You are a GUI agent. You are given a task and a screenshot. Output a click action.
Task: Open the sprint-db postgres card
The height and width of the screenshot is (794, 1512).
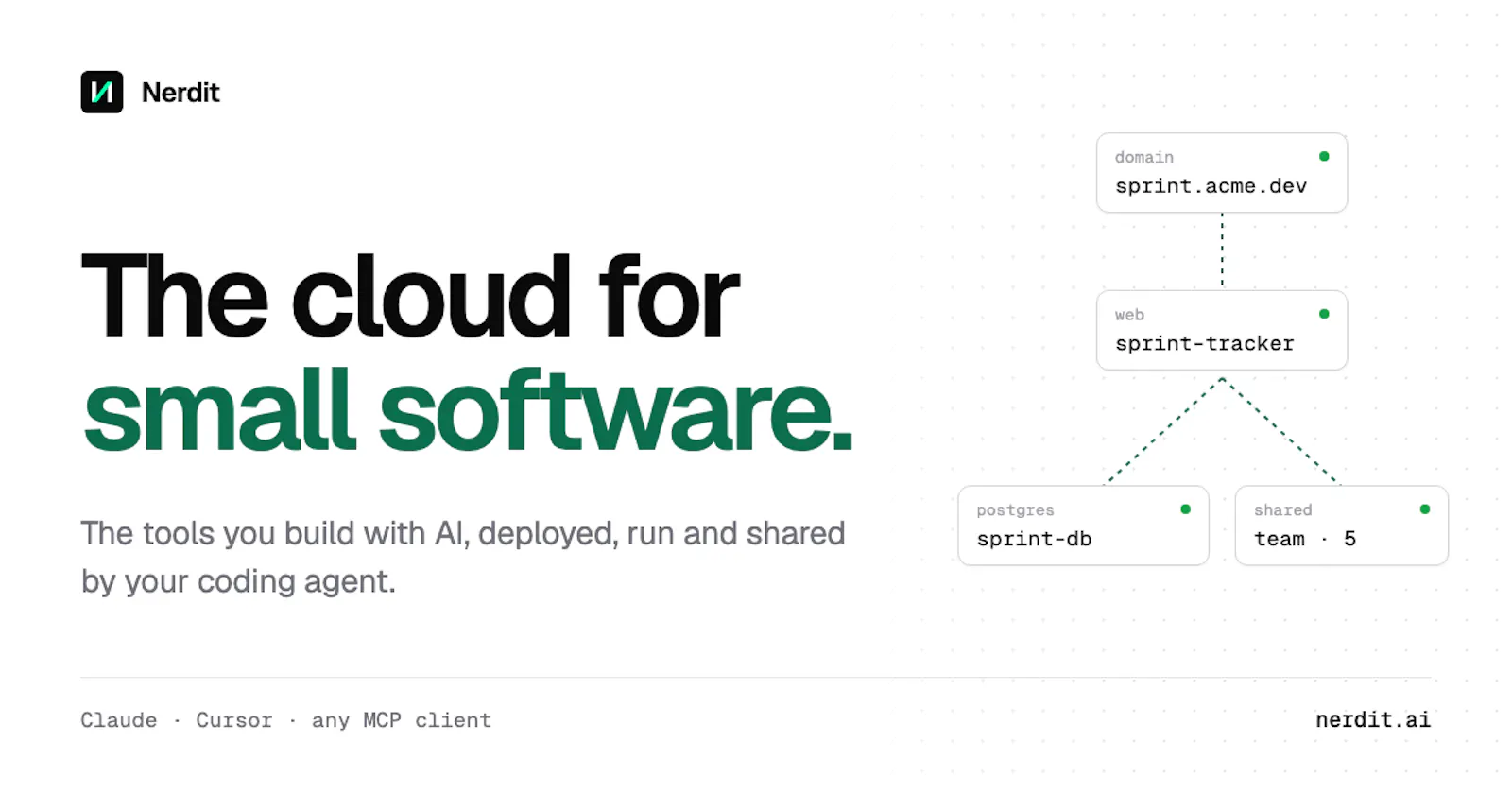(x=1083, y=526)
